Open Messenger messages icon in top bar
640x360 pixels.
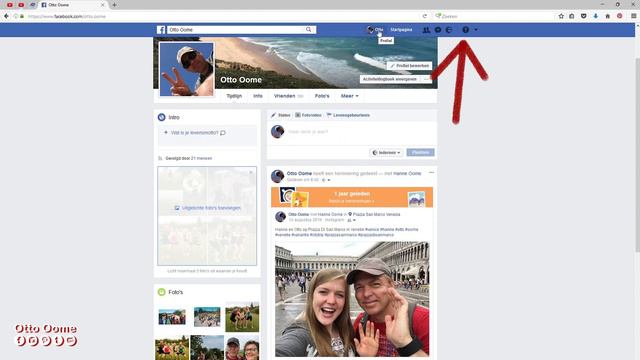[438, 30]
